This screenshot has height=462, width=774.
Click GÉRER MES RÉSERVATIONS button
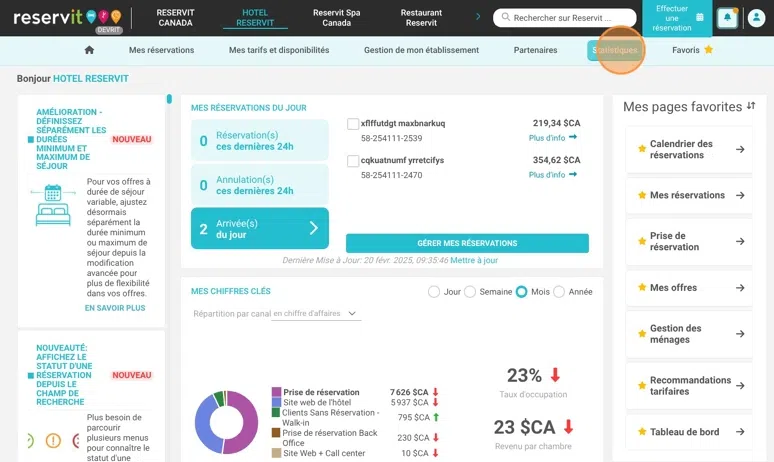click(x=467, y=243)
